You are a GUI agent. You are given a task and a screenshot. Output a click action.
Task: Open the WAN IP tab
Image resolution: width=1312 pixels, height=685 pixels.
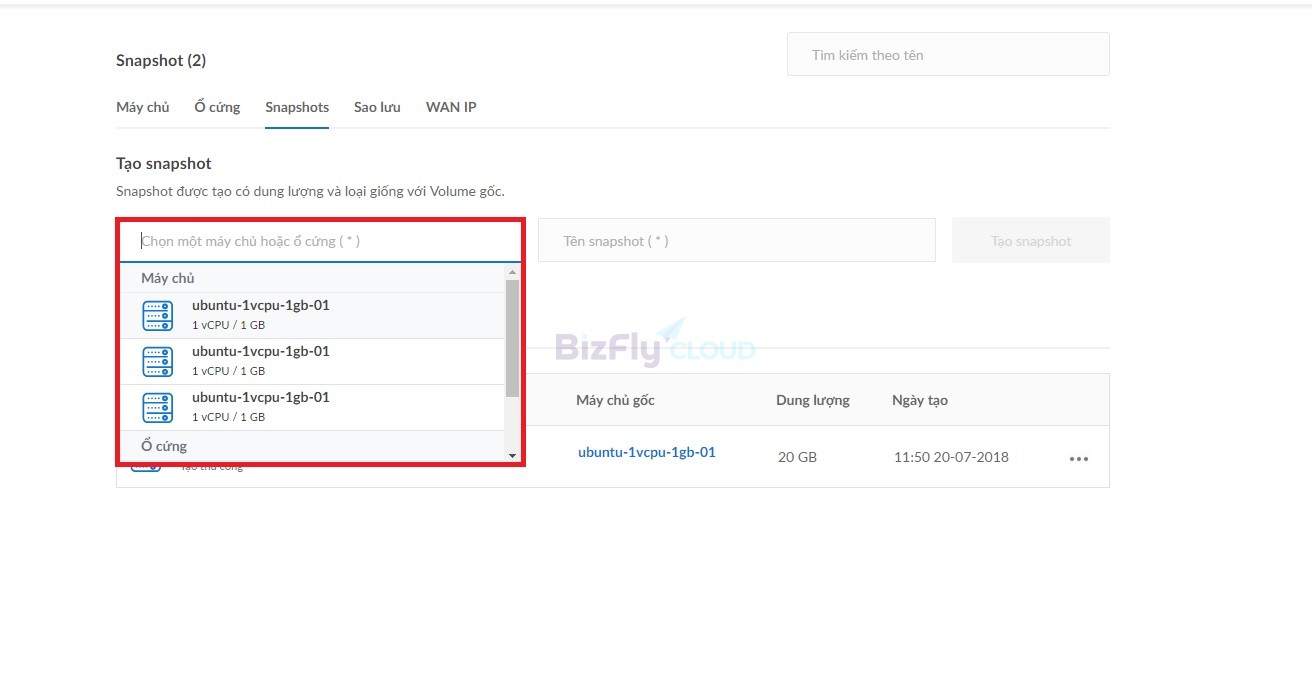coord(451,107)
